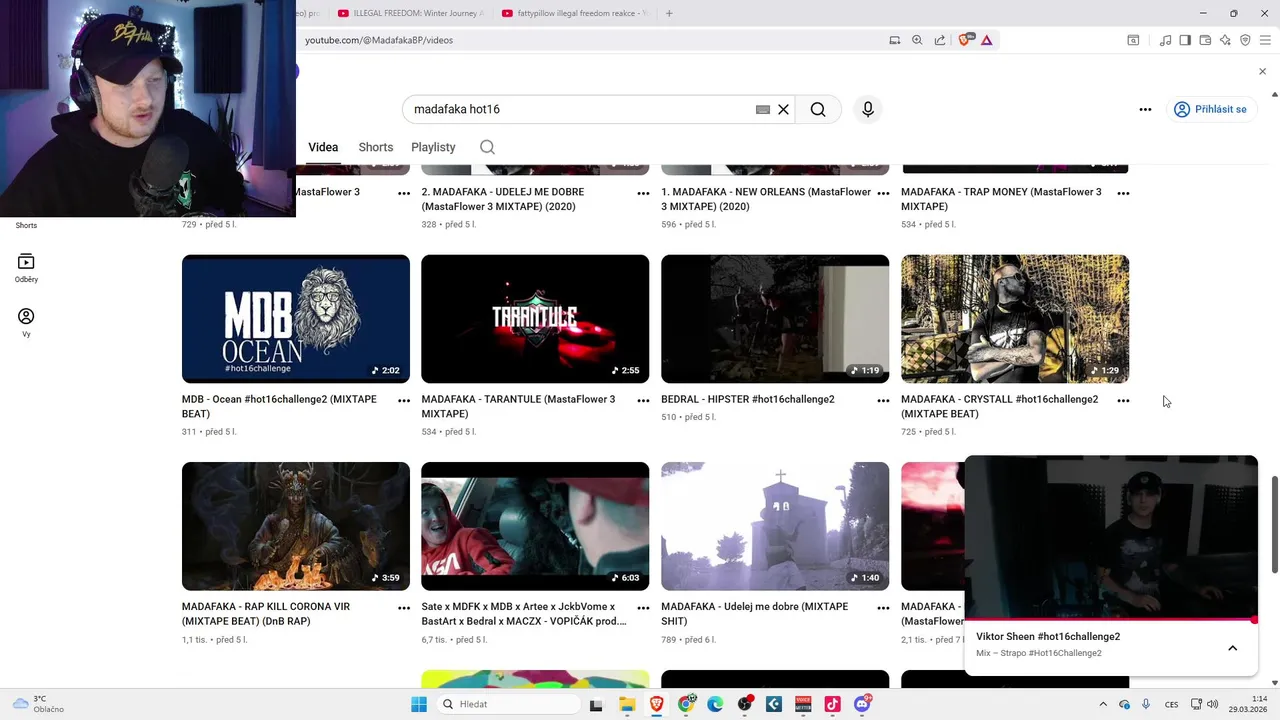The image size is (1280, 720).
Task: Open more options for MDB - Ocean video
Action: coord(404,401)
